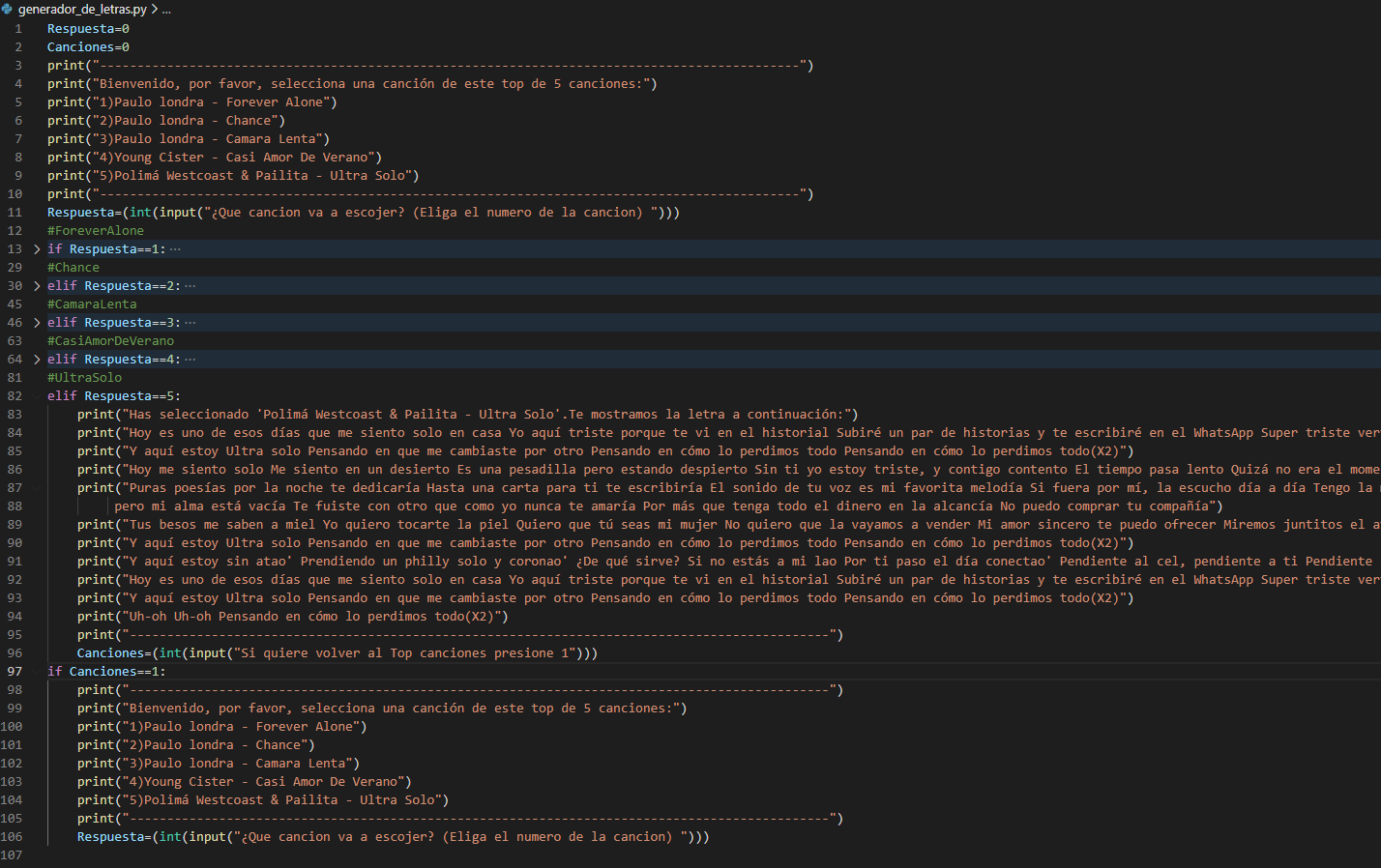Click the folded ellipsis after 'elif Respuesta==4:'

coord(191,360)
